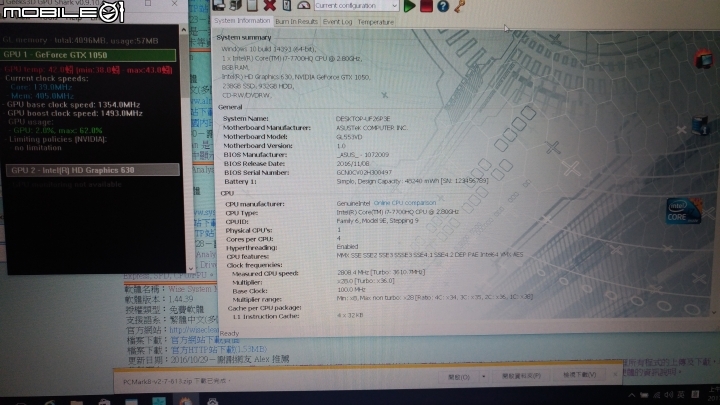Click L1 Instruction Cache 4 x 32KB value
The width and height of the screenshot is (720, 405).
(350, 315)
